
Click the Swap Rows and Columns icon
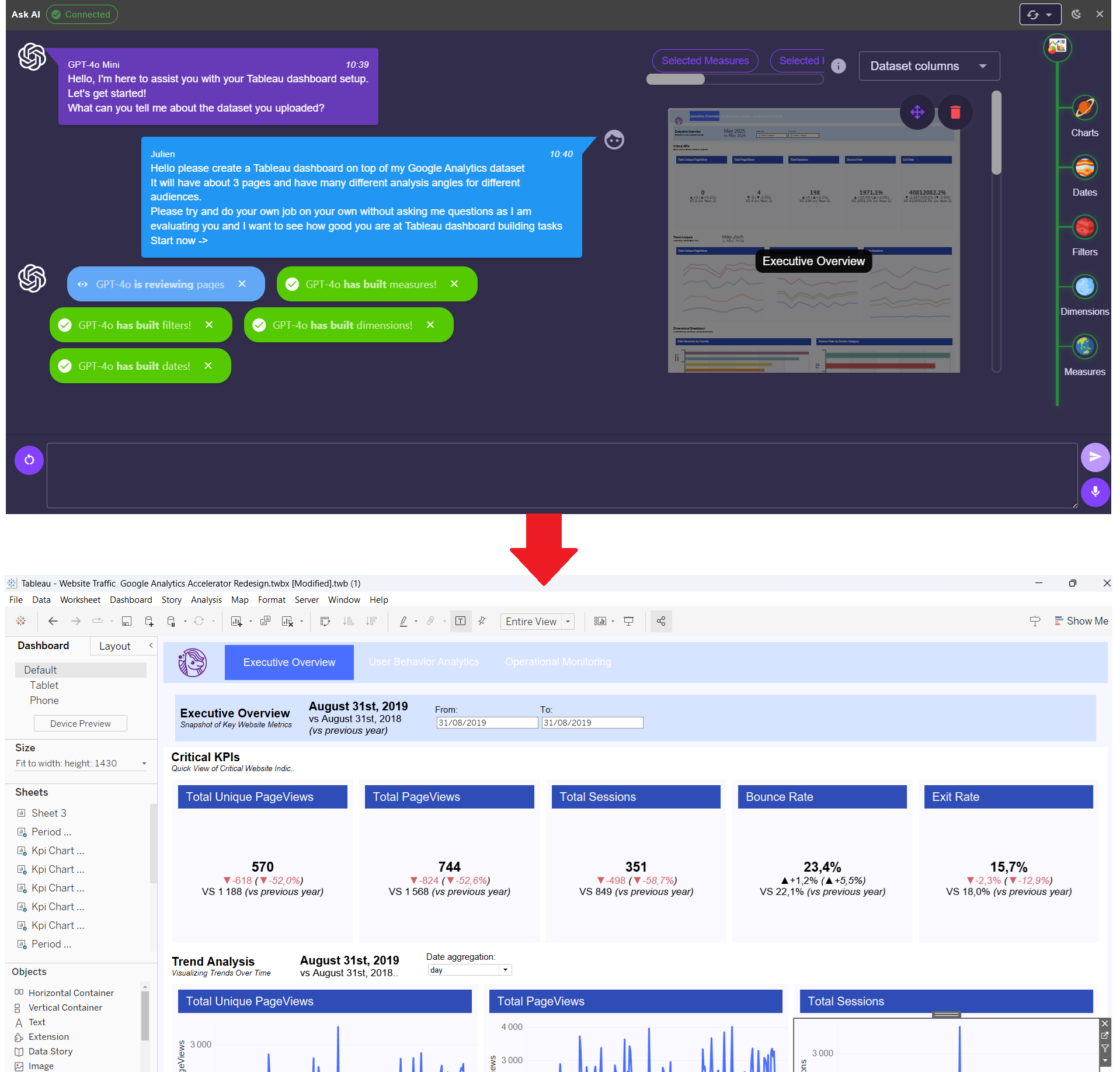pos(325,621)
